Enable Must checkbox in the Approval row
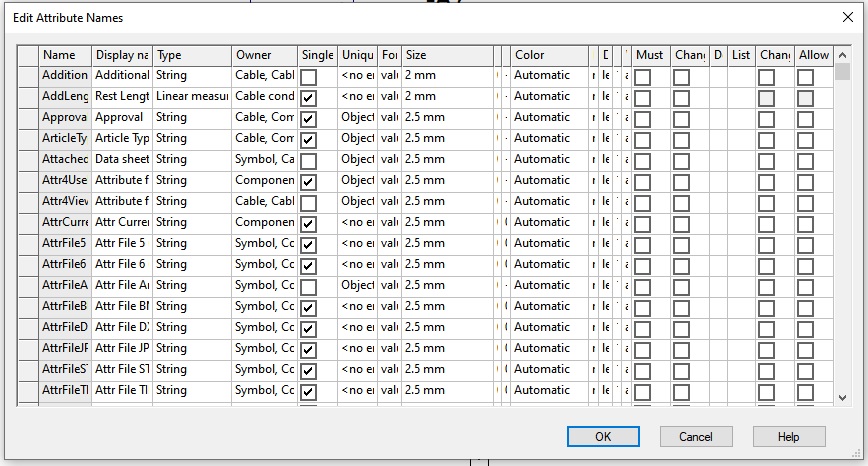This screenshot has height=466, width=868. tap(643, 118)
